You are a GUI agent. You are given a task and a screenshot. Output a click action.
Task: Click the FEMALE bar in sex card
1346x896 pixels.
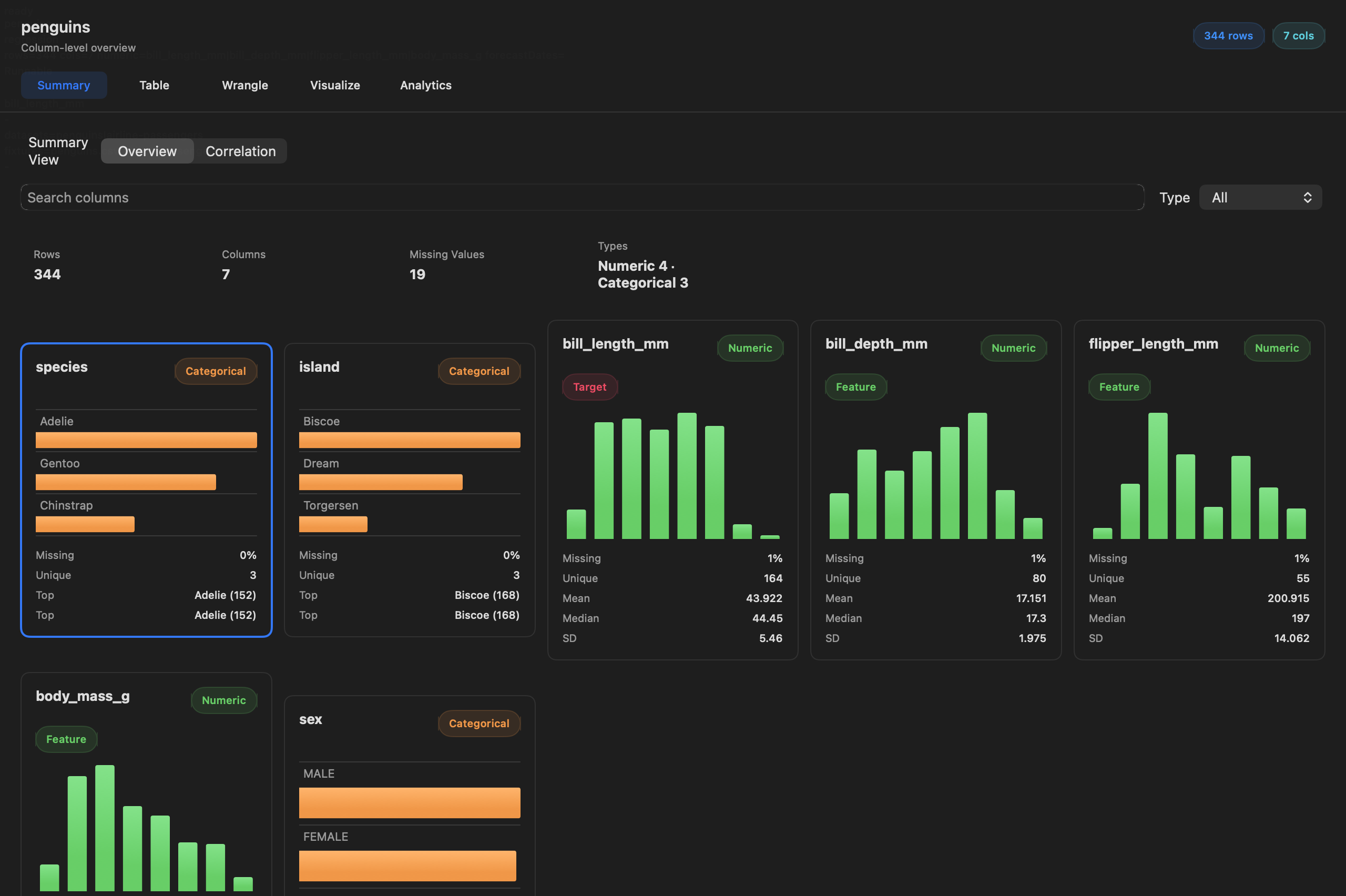[x=407, y=866]
